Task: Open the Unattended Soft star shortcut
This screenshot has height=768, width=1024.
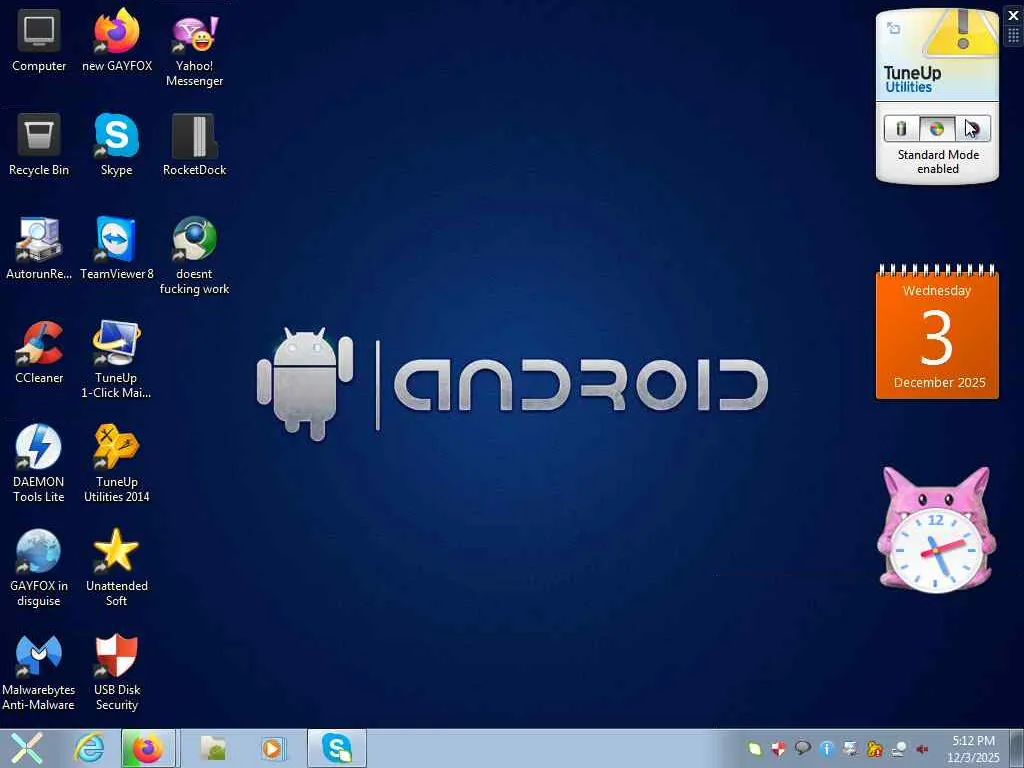Action: click(x=117, y=568)
